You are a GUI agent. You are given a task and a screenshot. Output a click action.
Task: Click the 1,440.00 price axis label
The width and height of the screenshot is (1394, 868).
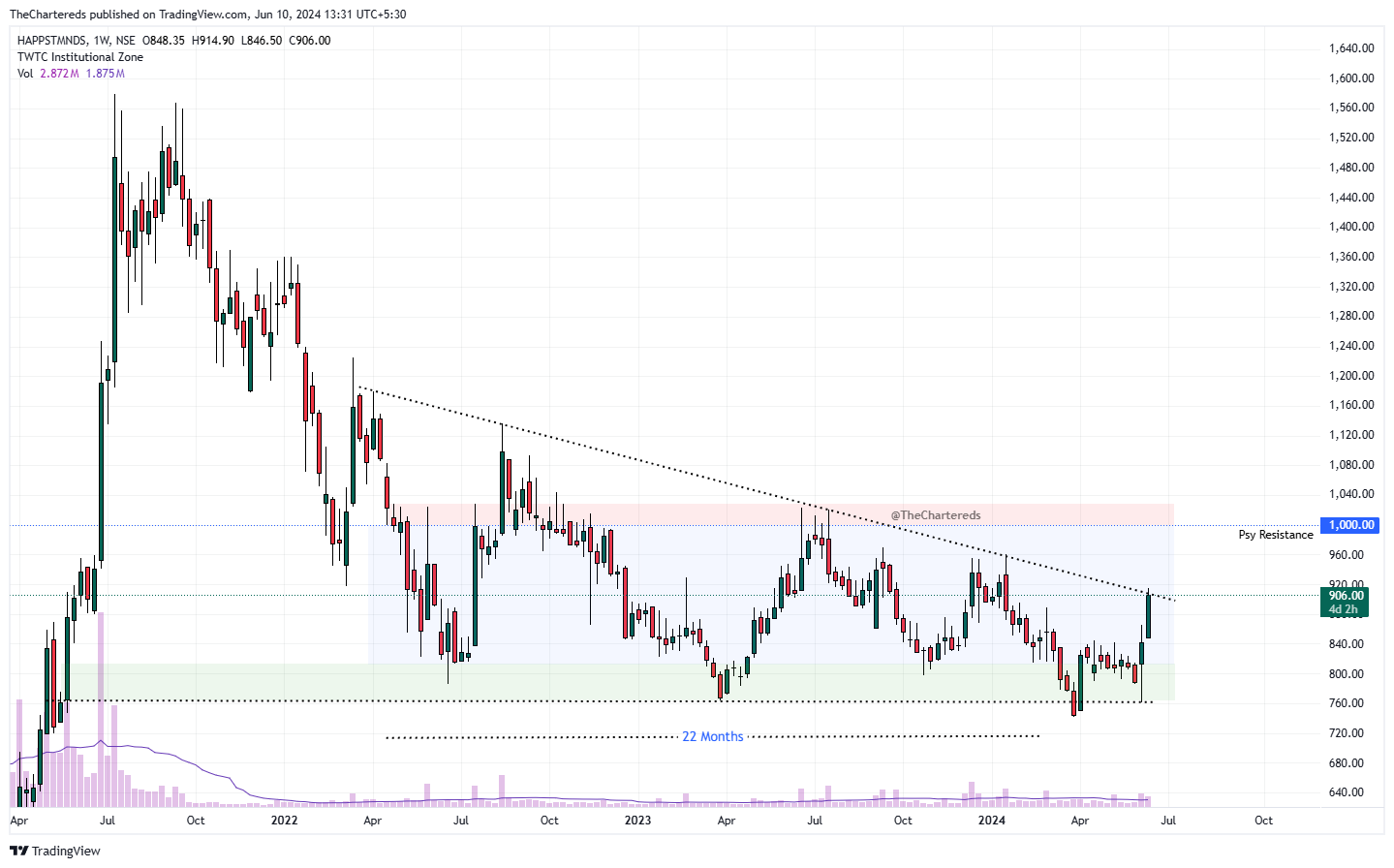pyautogui.click(x=1351, y=198)
